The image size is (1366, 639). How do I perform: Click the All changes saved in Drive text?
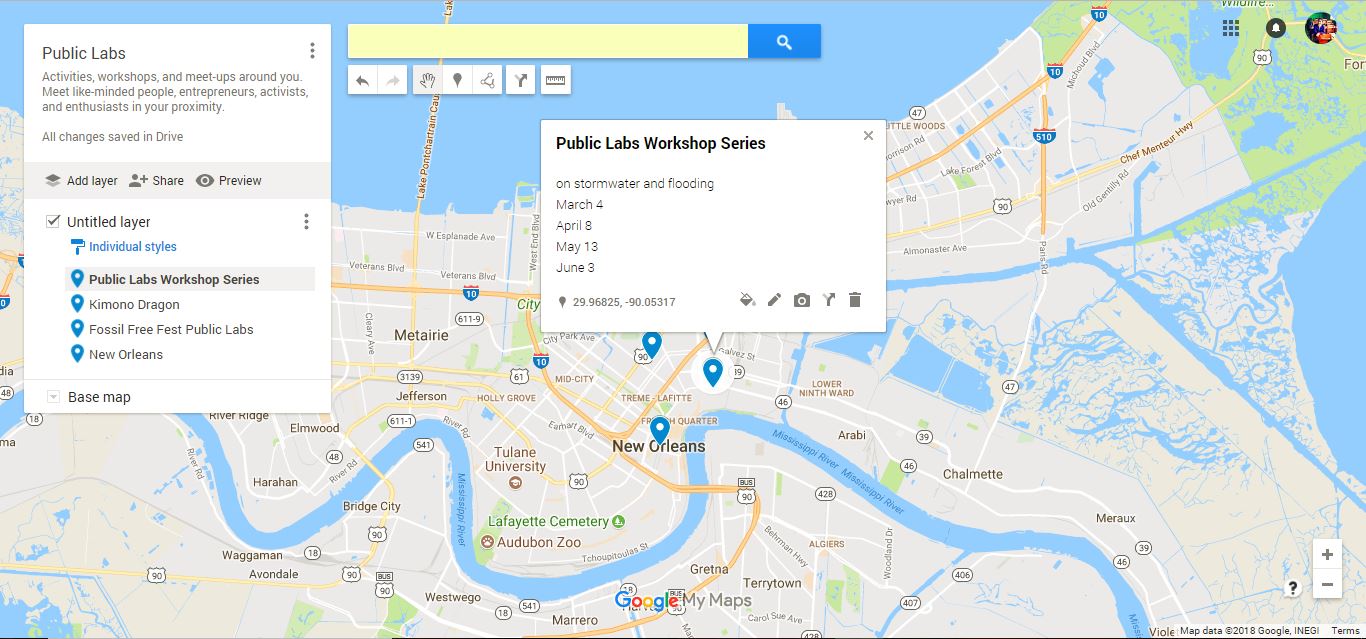[113, 137]
